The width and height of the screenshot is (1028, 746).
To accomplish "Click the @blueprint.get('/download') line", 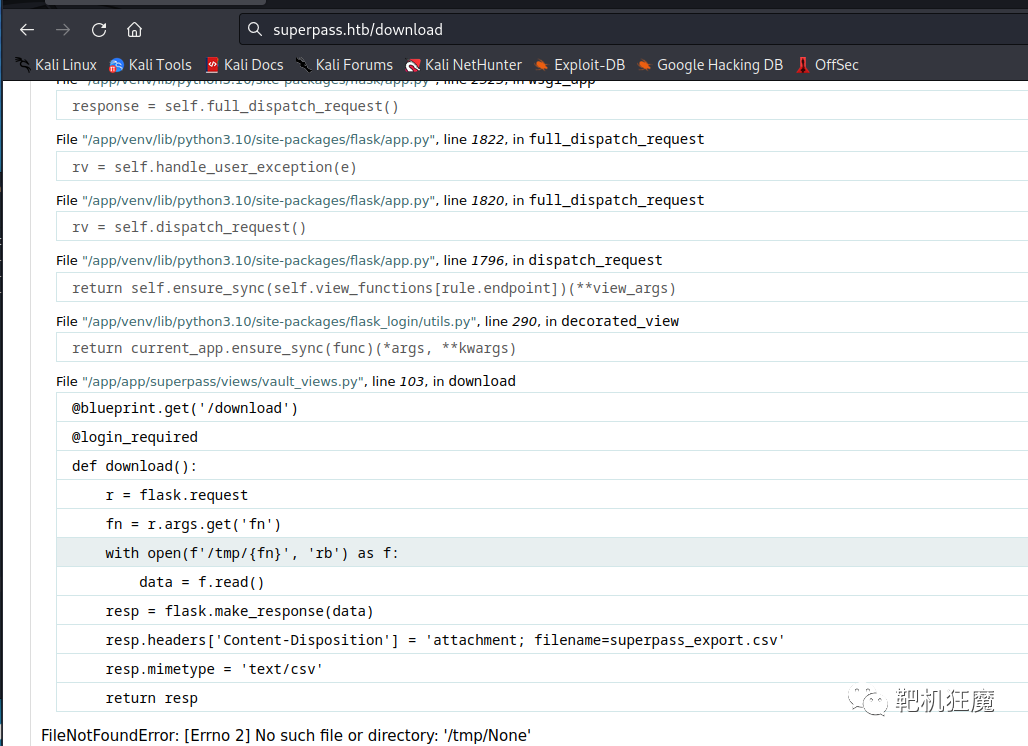I will tap(542, 408).
